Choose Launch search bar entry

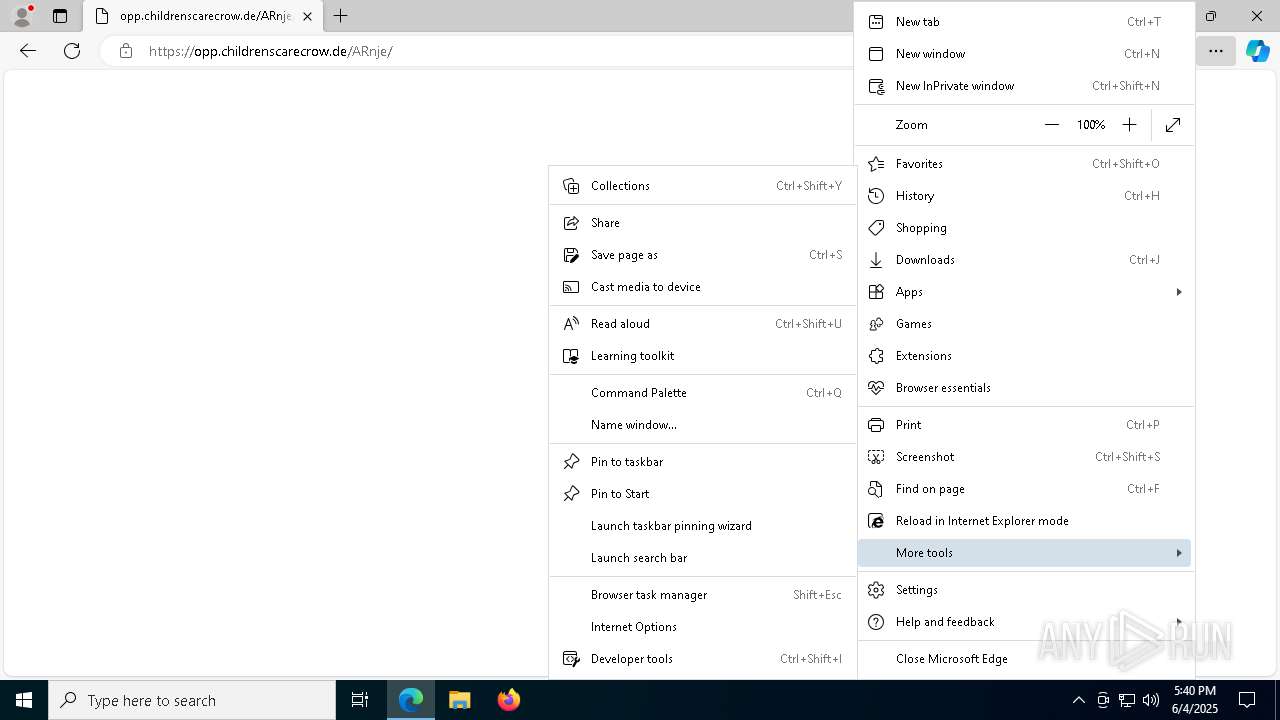click(702, 558)
